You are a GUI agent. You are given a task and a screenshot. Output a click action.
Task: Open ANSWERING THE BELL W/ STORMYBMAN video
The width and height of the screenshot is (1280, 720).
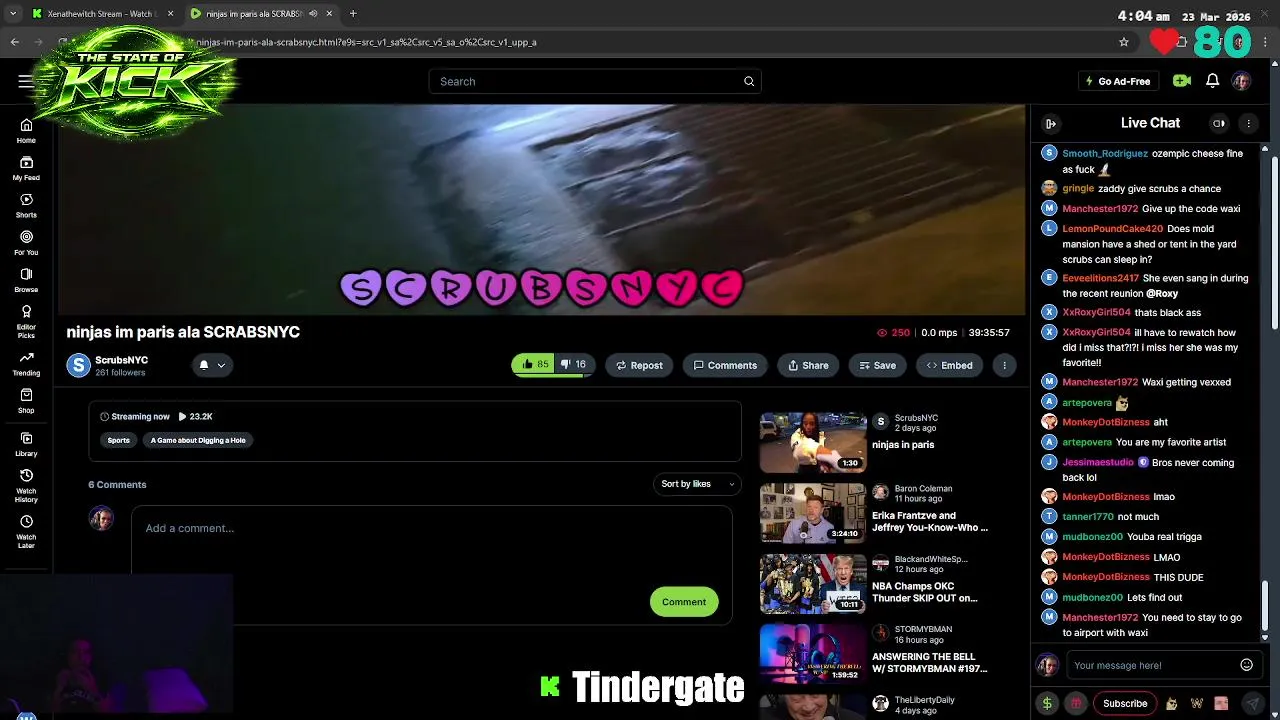tap(813, 654)
